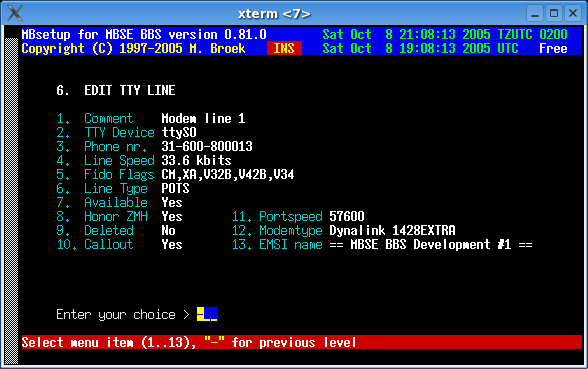588x369 pixels.
Task: Click the Deleted 'No' value
Action: [168, 231]
